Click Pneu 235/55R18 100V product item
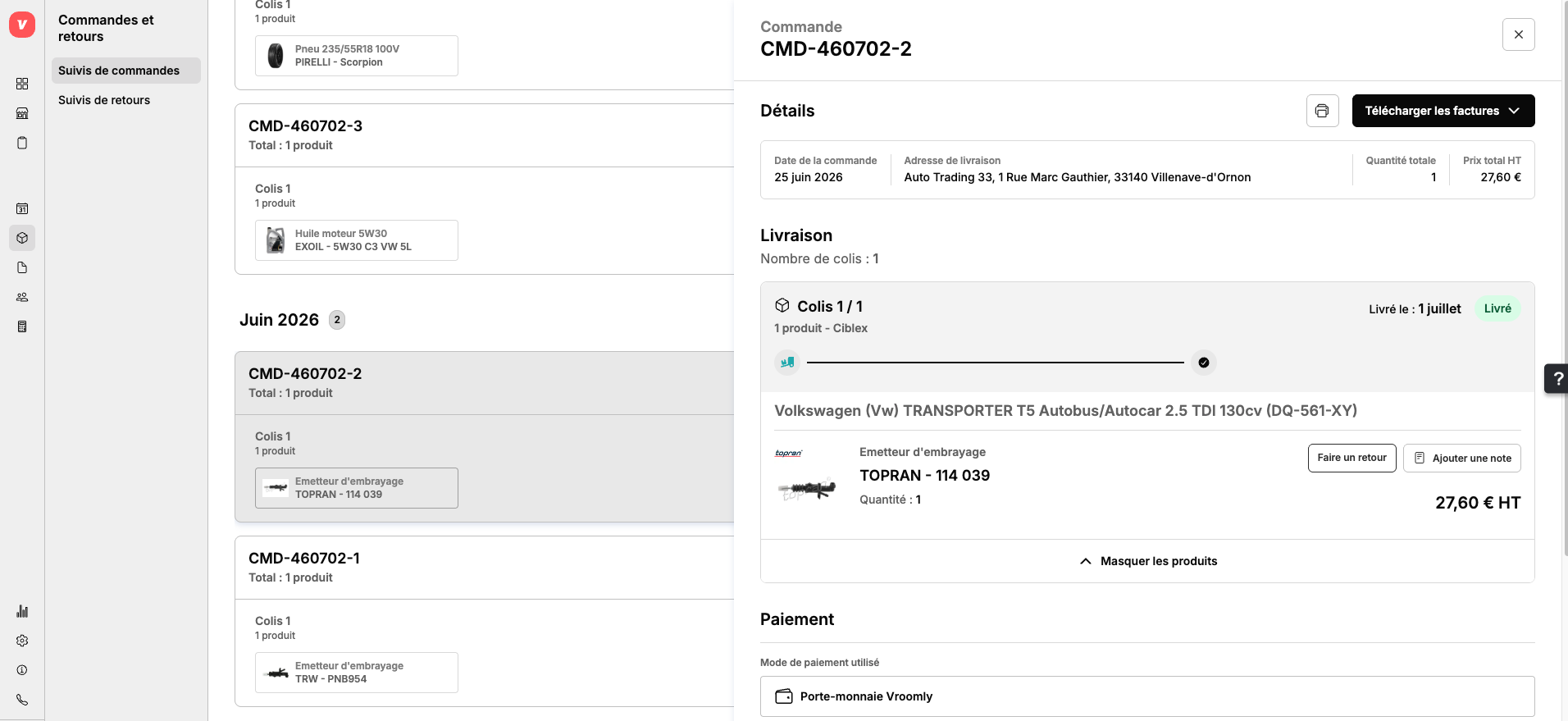The height and width of the screenshot is (721, 1568). (x=357, y=56)
